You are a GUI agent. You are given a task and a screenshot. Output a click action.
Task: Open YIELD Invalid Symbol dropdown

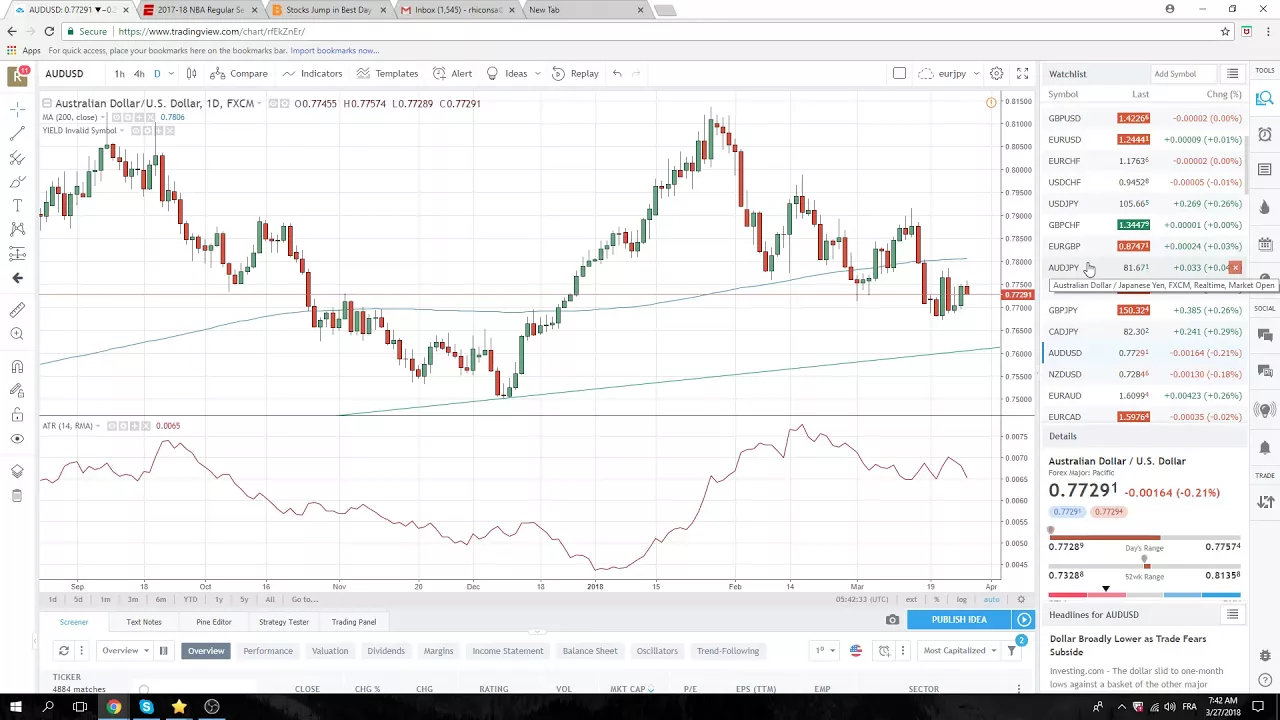[122, 131]
